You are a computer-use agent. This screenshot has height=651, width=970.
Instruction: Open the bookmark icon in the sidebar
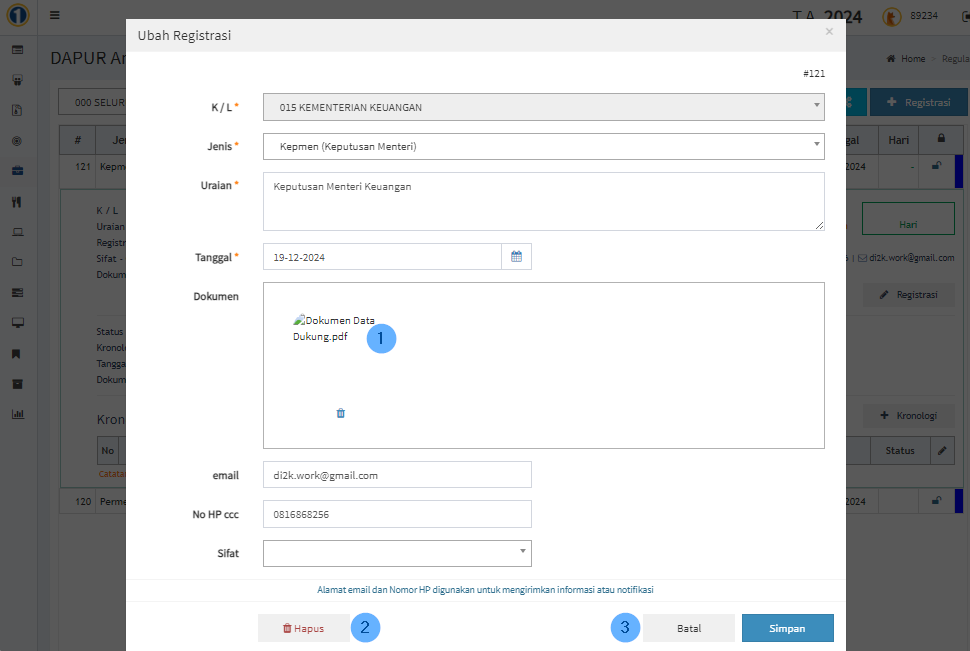[x=17, y=354]
